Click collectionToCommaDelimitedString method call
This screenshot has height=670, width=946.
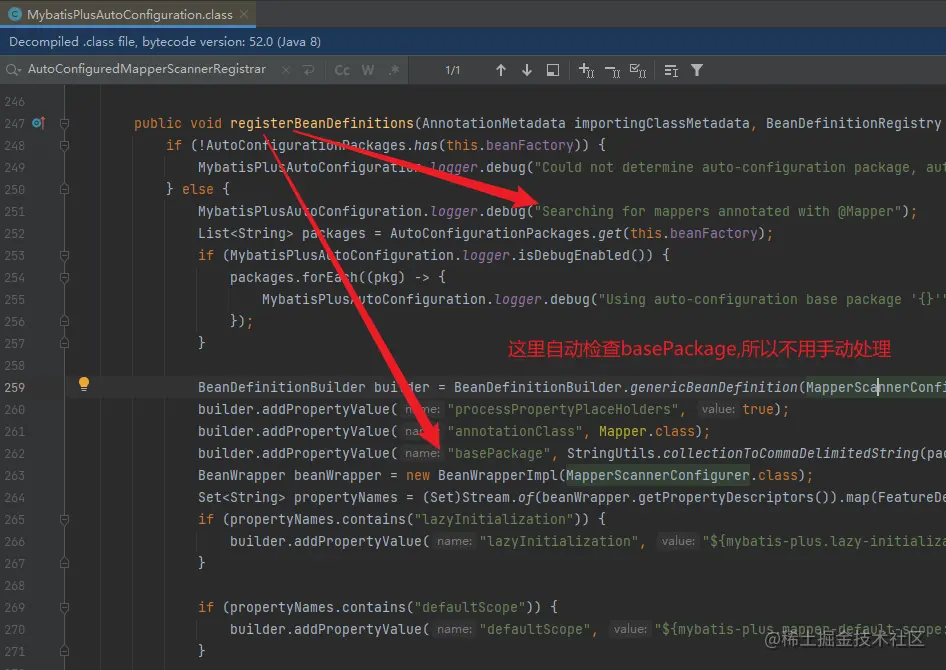pos(791,453)
